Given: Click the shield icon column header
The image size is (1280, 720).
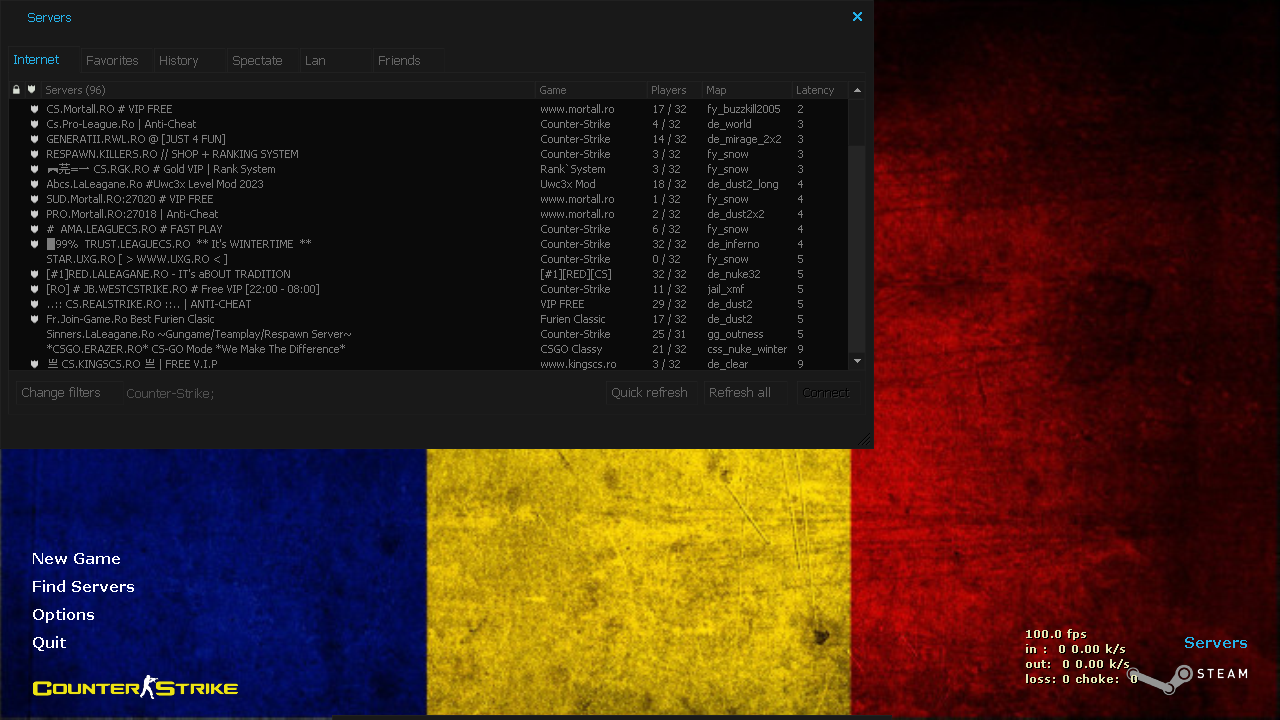Looking at the screenshot, I should [31, 89].
